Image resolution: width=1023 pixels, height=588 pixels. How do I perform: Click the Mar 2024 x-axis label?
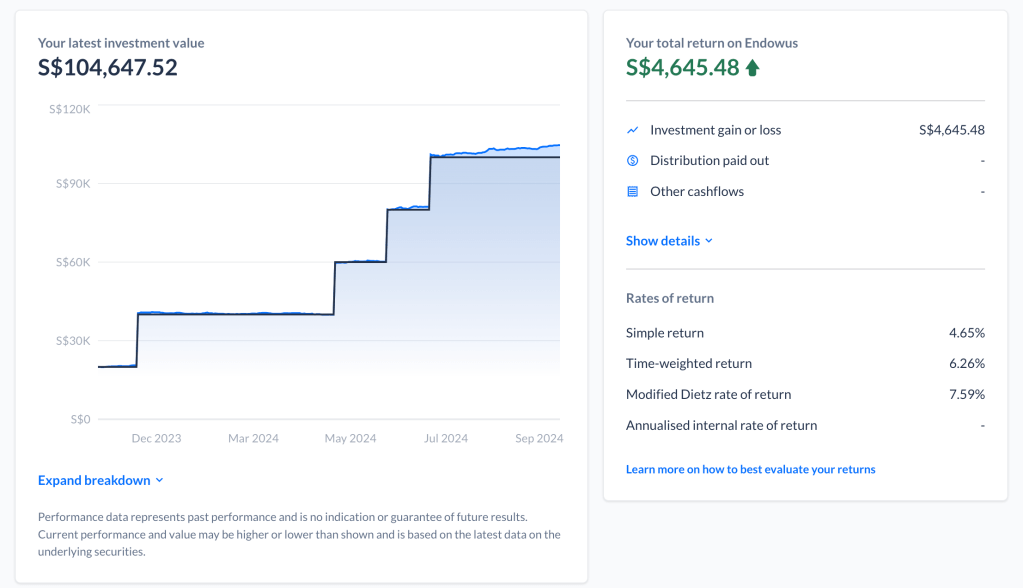coord(253,439)
